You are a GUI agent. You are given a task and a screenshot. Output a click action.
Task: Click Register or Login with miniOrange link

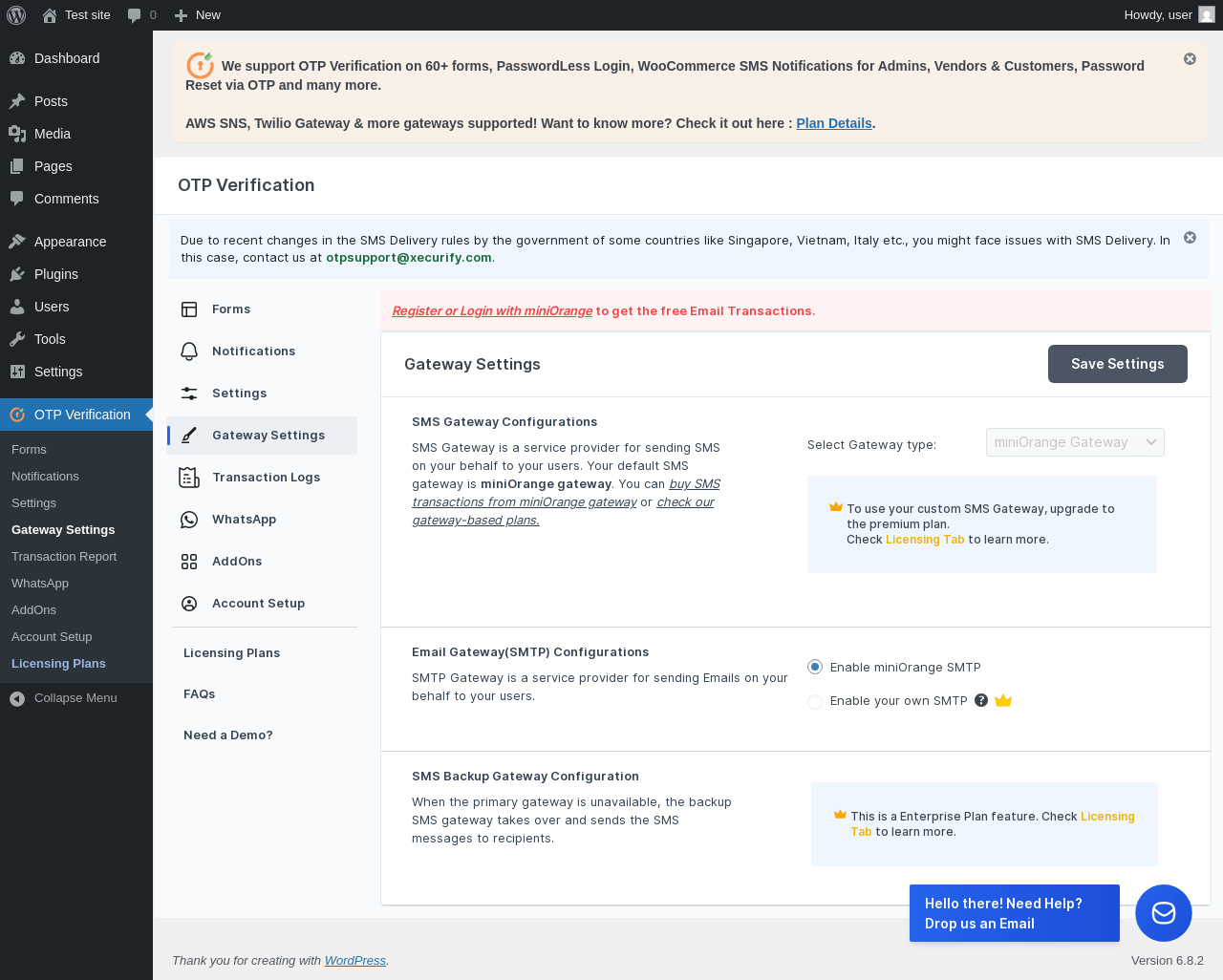coord(492,311)
